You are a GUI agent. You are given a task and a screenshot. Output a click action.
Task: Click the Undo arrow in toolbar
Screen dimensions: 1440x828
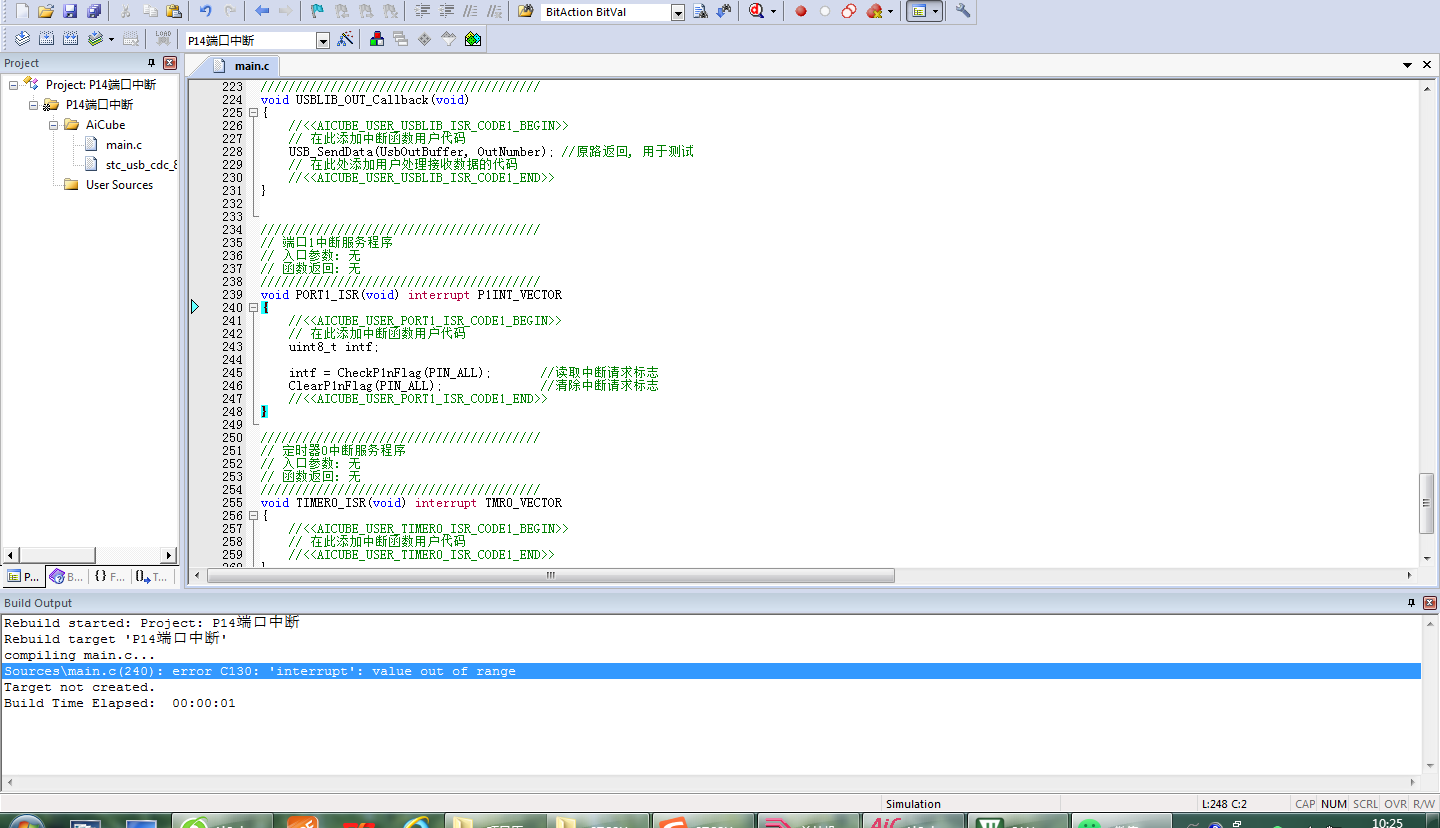click(205, 12)
